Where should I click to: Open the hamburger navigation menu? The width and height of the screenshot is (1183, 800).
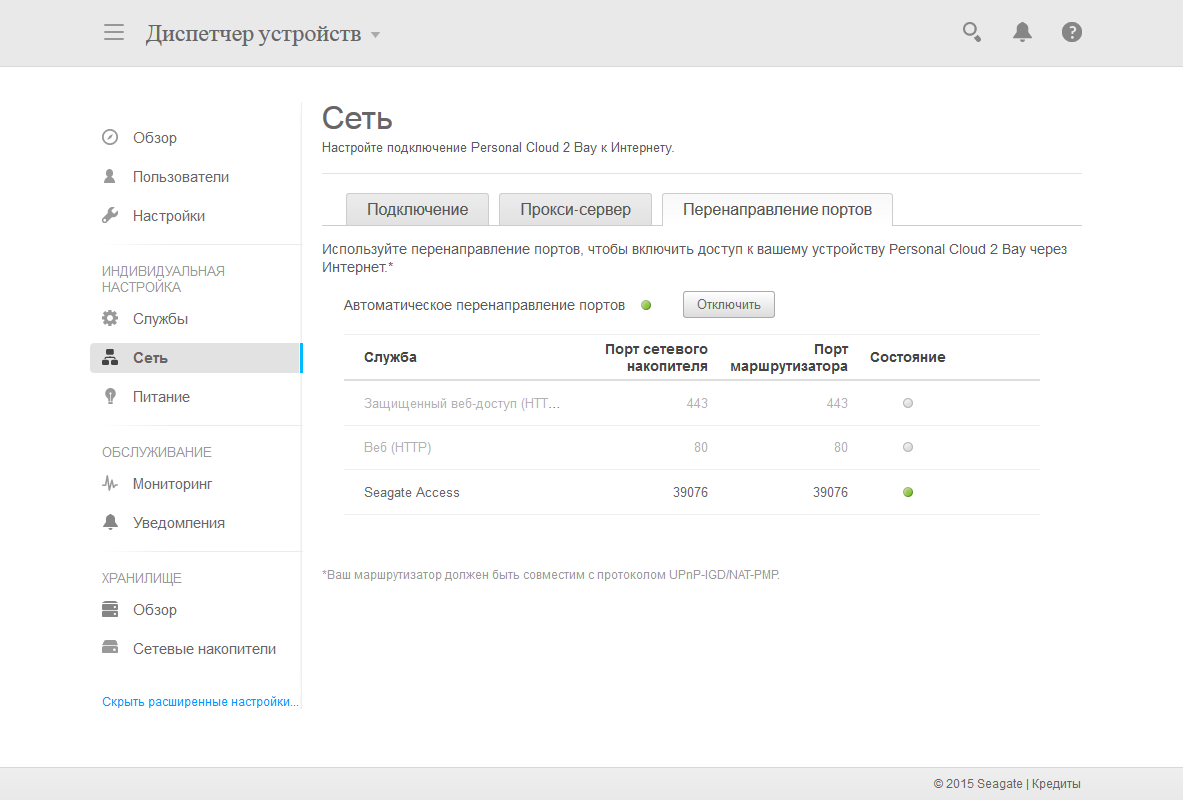(114, 33)
